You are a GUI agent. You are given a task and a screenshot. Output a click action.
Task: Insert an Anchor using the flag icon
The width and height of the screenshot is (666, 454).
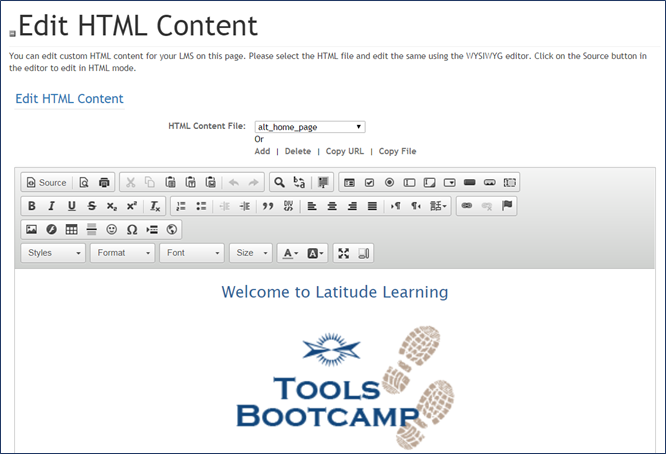tap(507, 206)
